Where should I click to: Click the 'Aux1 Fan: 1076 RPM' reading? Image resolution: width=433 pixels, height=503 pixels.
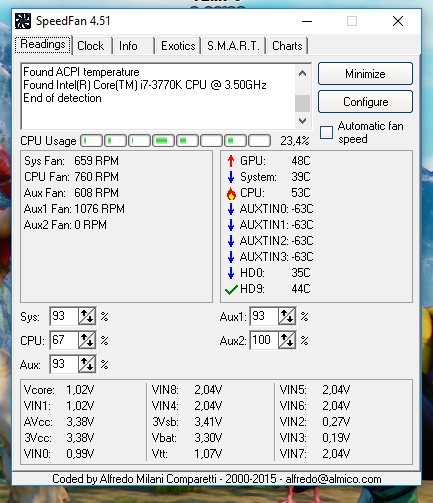point(74,209)
